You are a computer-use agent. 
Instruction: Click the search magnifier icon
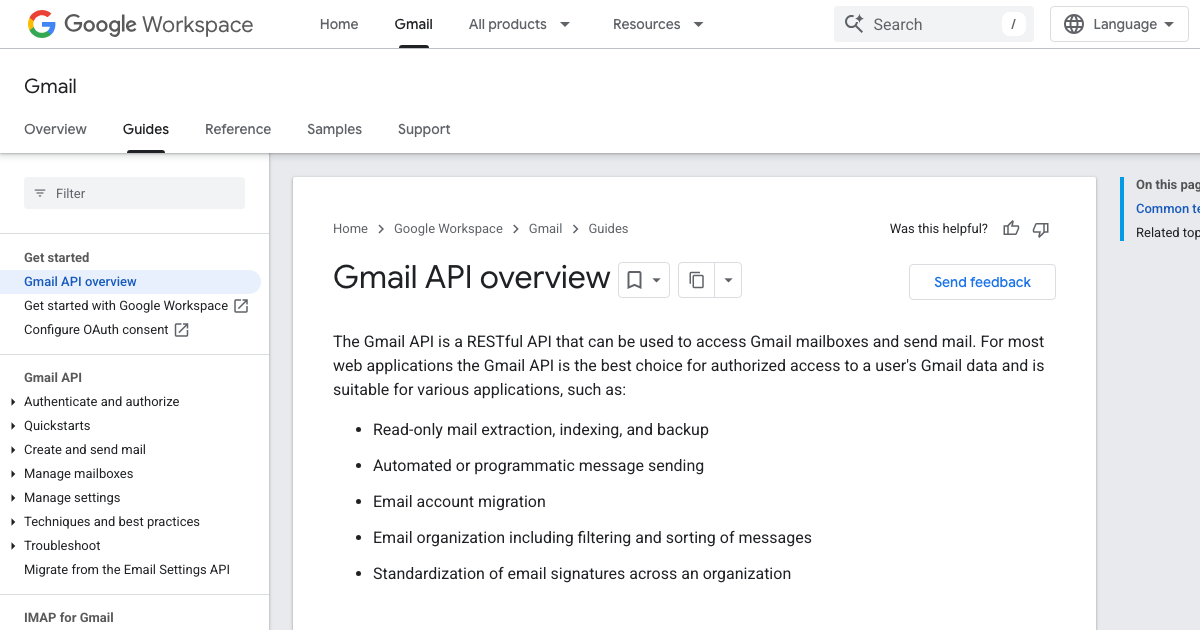point(855,23)
